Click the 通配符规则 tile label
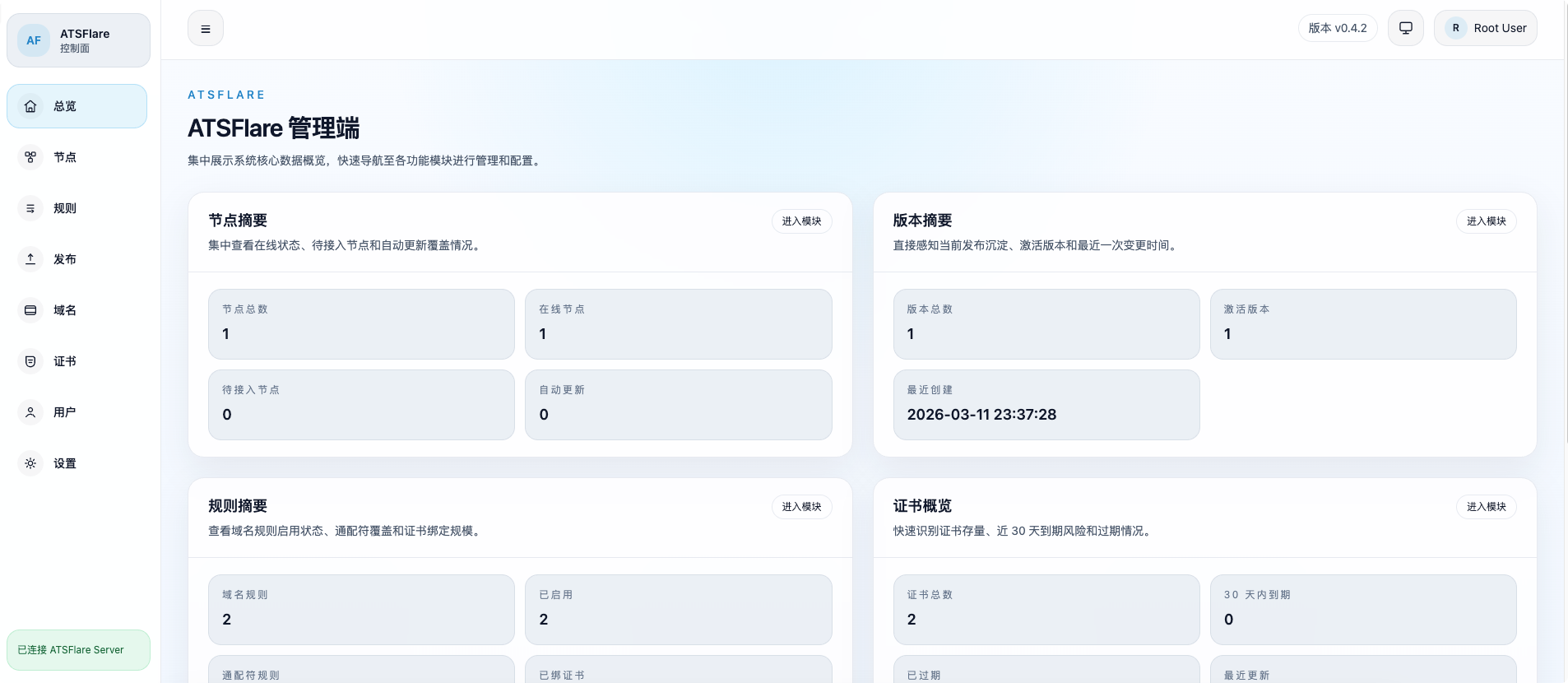Viewport: 1568px width, 683px height. click(x=251, y=676)
